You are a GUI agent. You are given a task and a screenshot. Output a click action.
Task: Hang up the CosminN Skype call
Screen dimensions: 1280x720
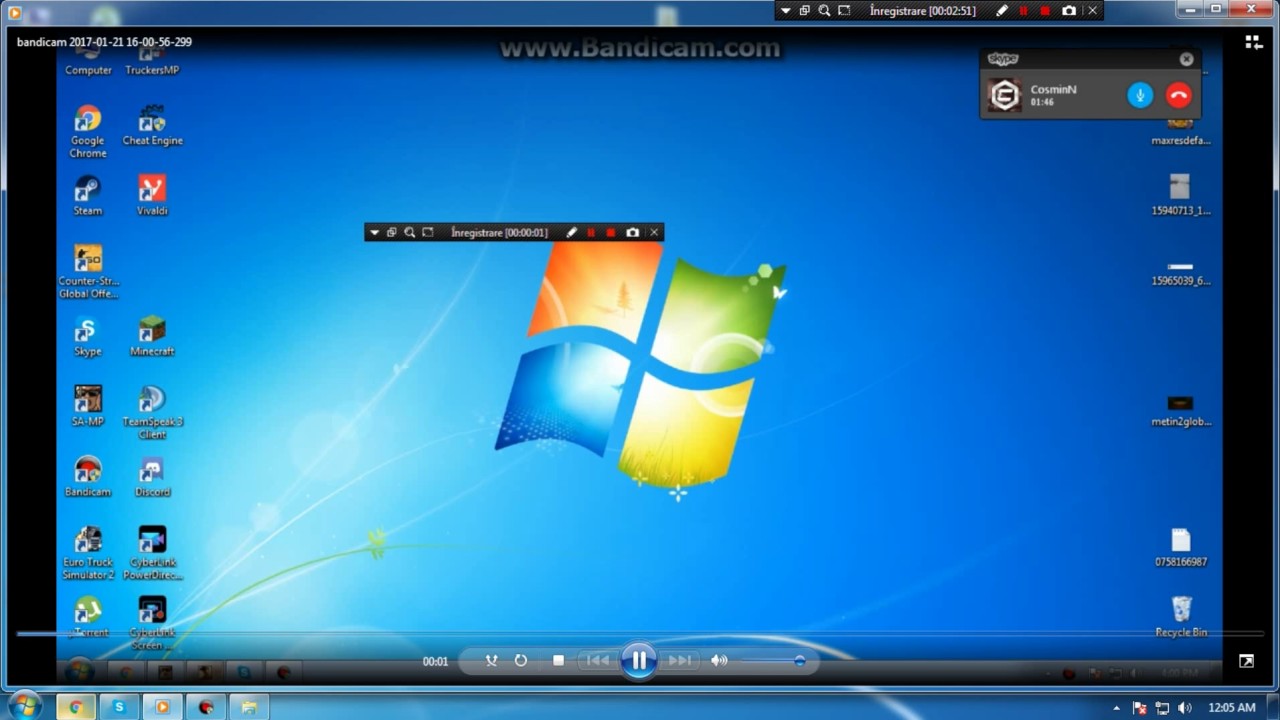point(1179,95)
